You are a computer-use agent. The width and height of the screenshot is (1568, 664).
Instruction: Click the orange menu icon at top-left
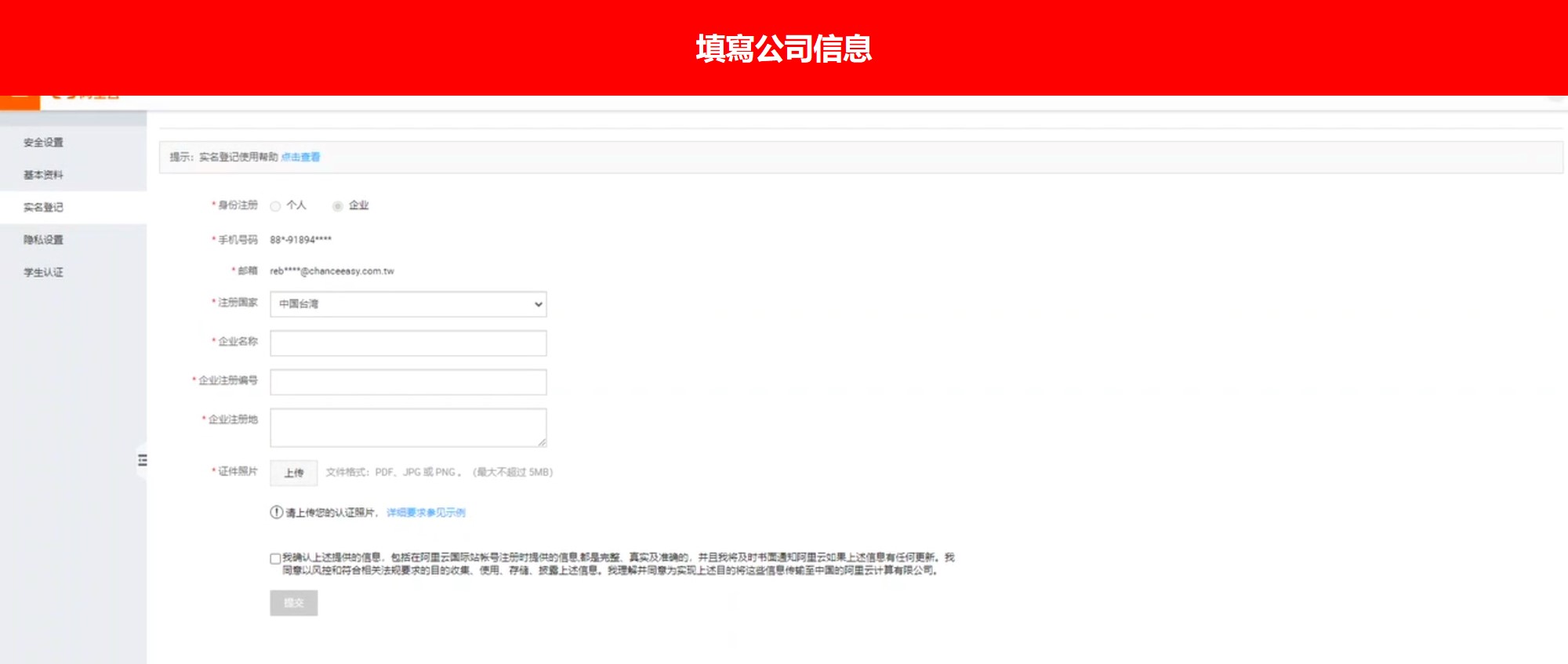pyautogui.click(x=20, y=102)
